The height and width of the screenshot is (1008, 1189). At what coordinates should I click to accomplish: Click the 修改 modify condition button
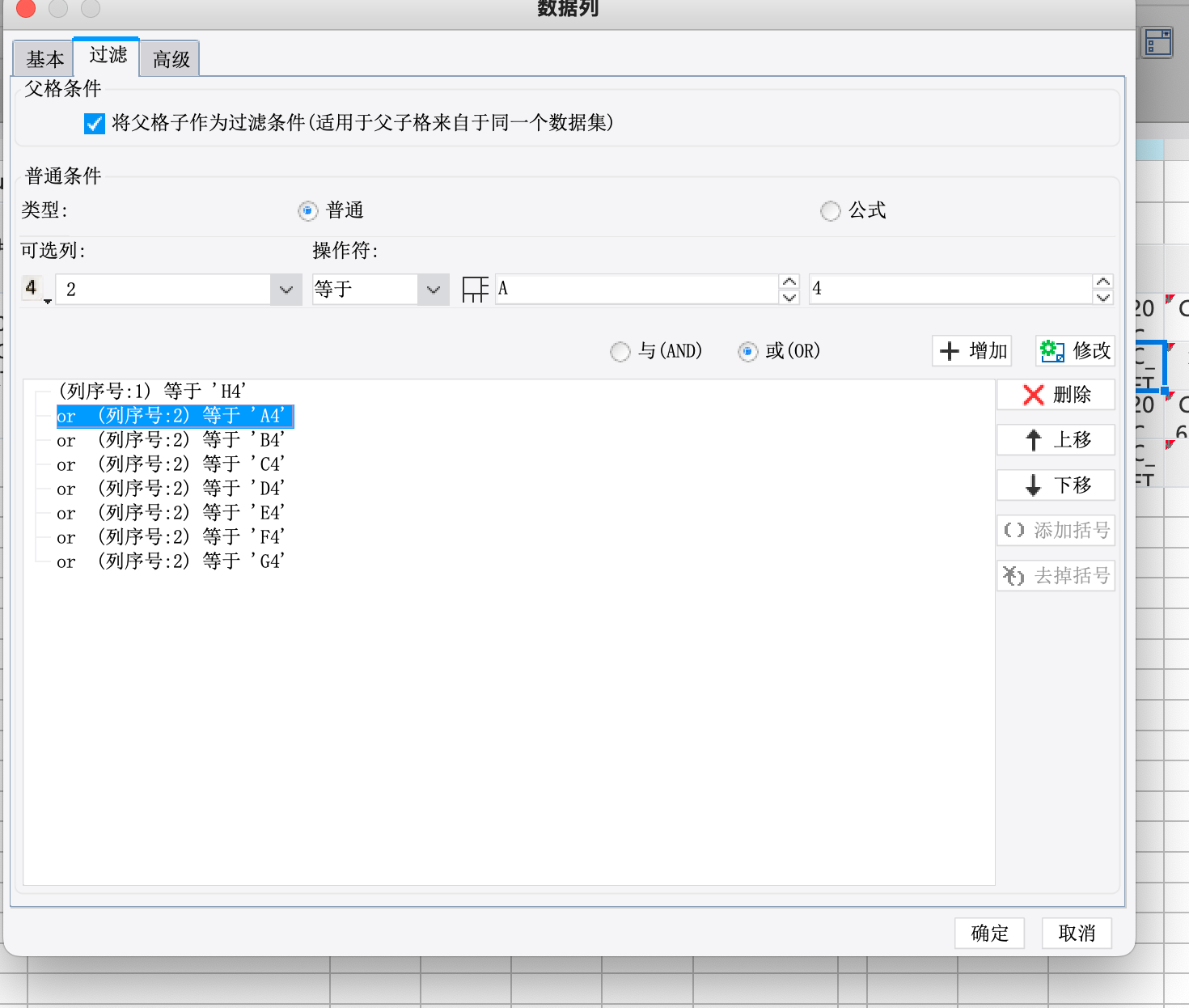1076,351
